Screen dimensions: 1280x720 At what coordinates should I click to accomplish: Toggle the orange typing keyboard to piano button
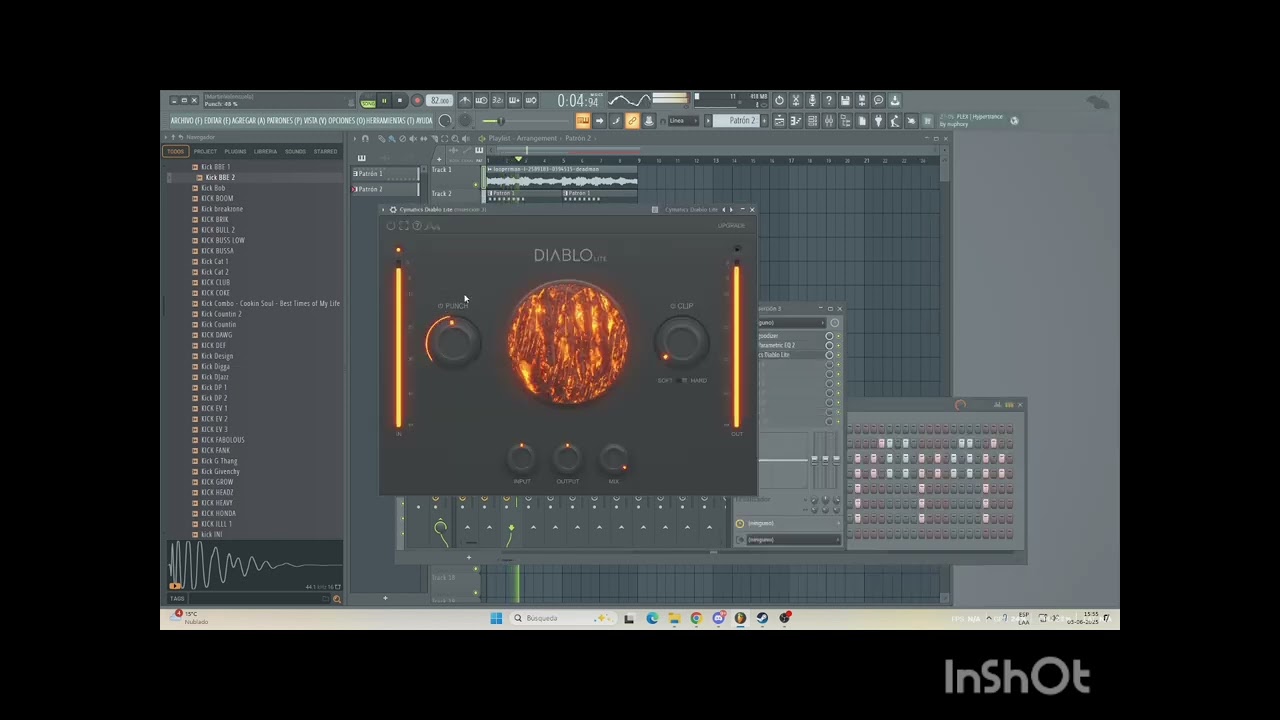[x=583, y=121]
